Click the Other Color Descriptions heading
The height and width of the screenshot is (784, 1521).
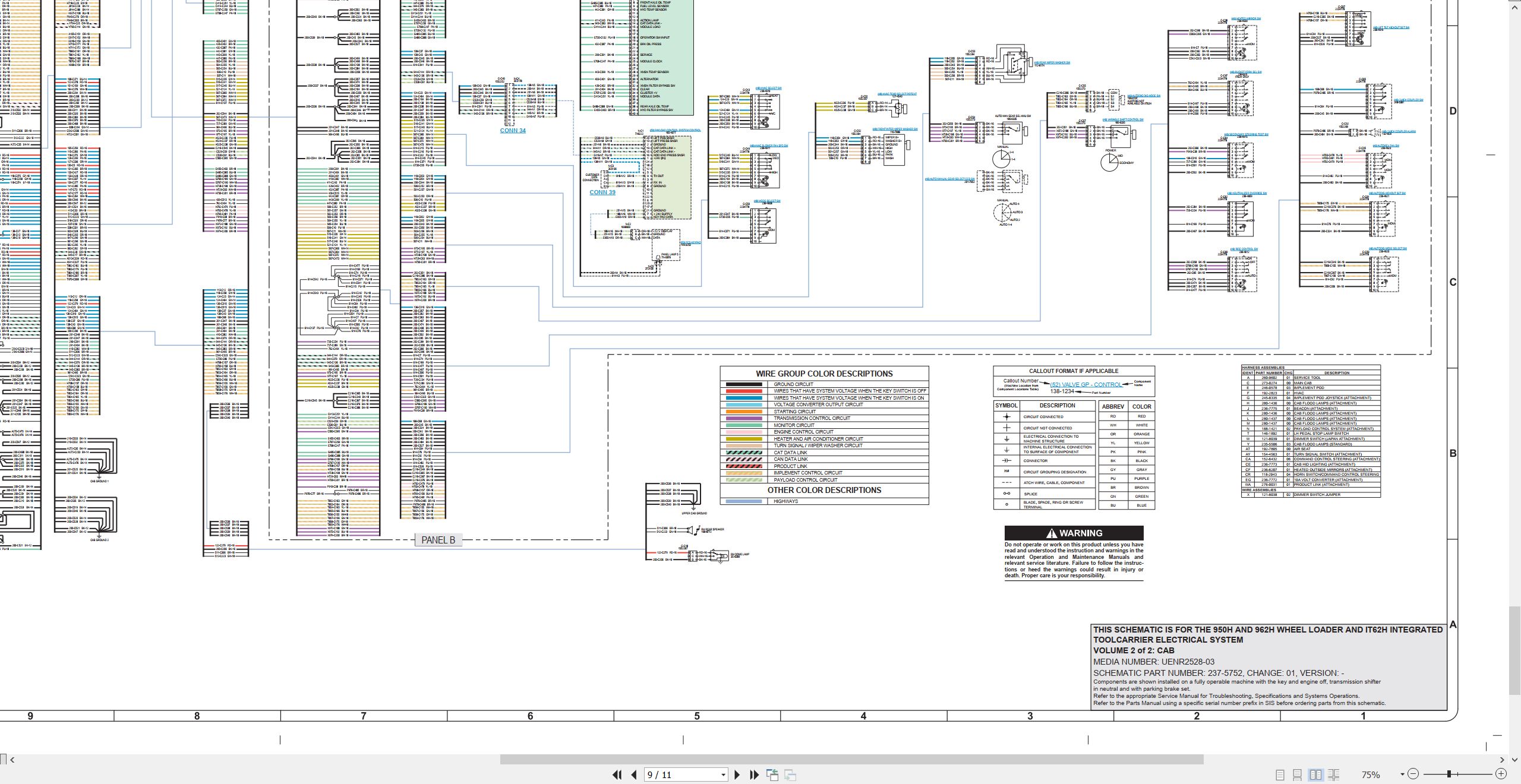(x=824, y=491)
